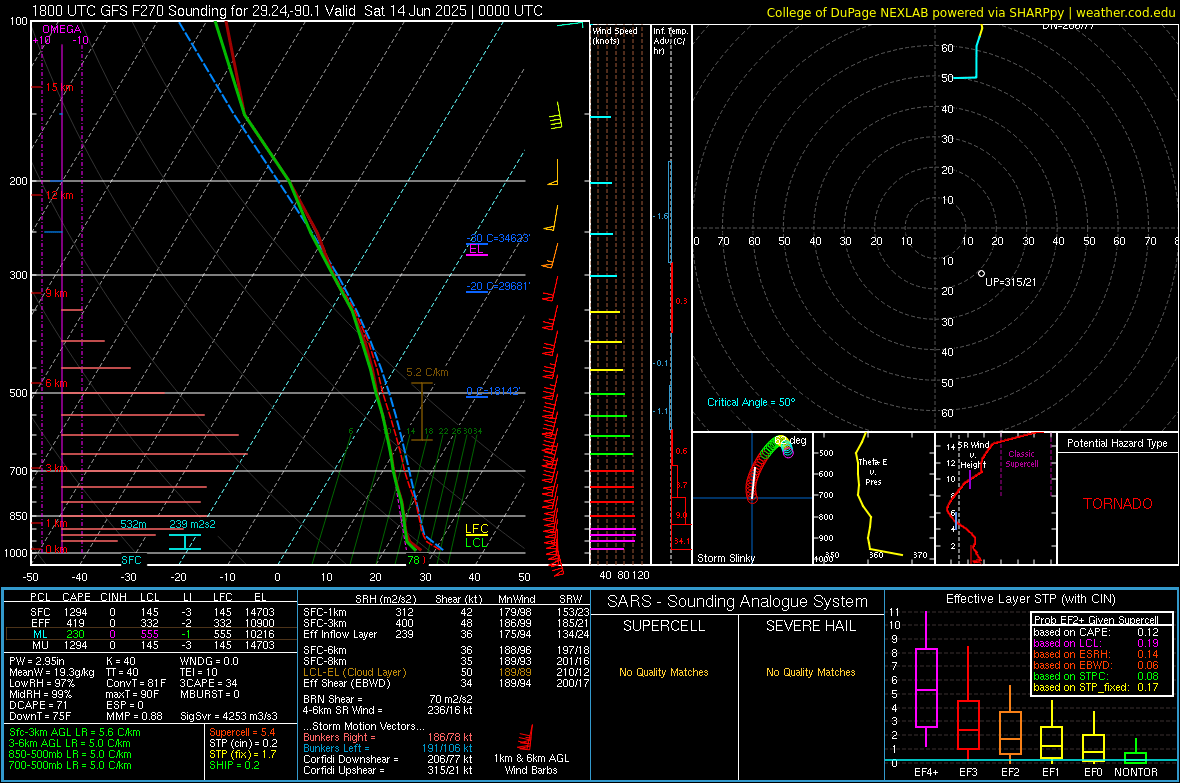Click the '5.2 C/km' lapse rate label
The height and width of the screenshot is (783, 1180).
pos(427,372)
